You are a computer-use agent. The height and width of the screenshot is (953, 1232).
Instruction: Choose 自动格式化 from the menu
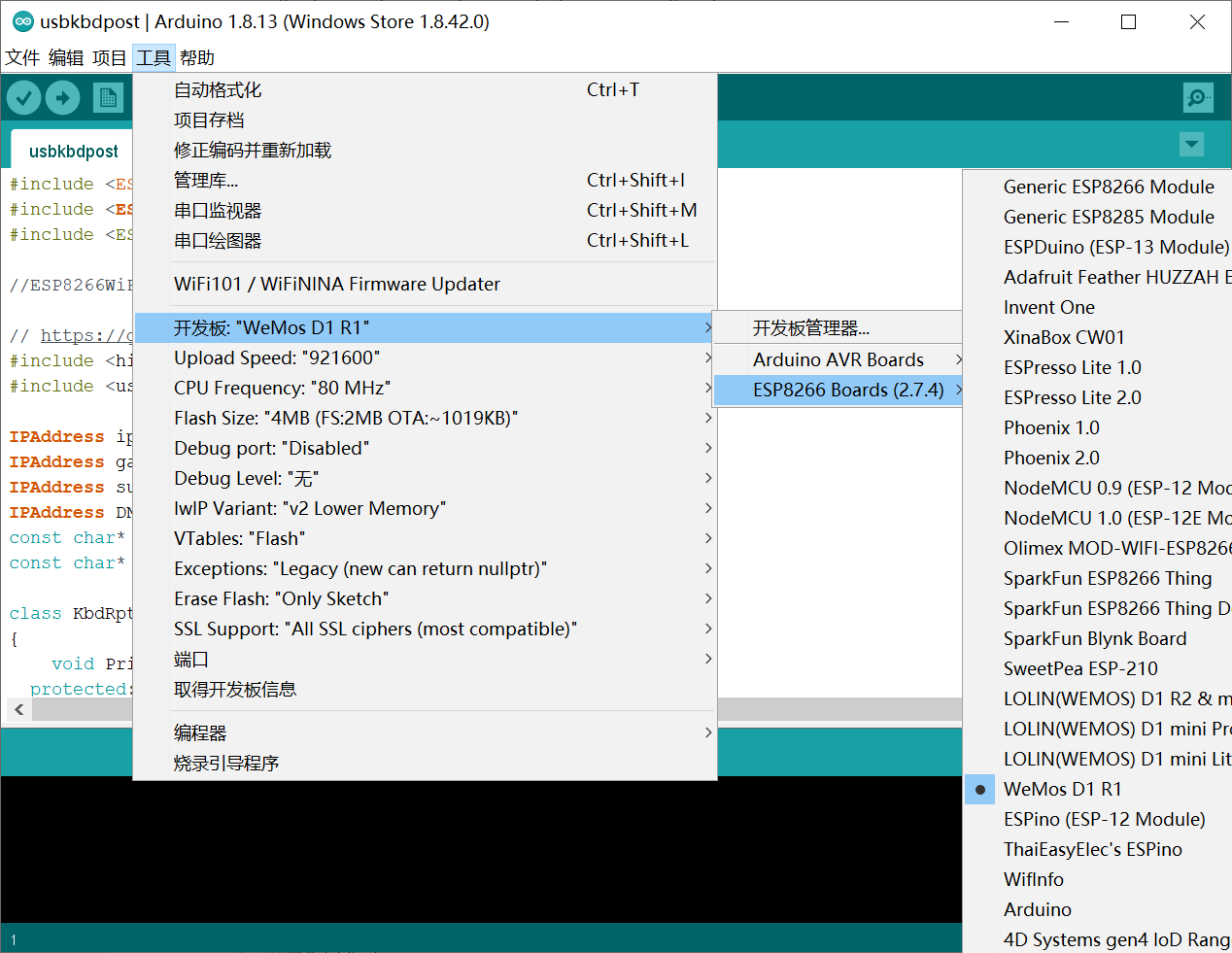pyautogui.click(x=425, y=89)
